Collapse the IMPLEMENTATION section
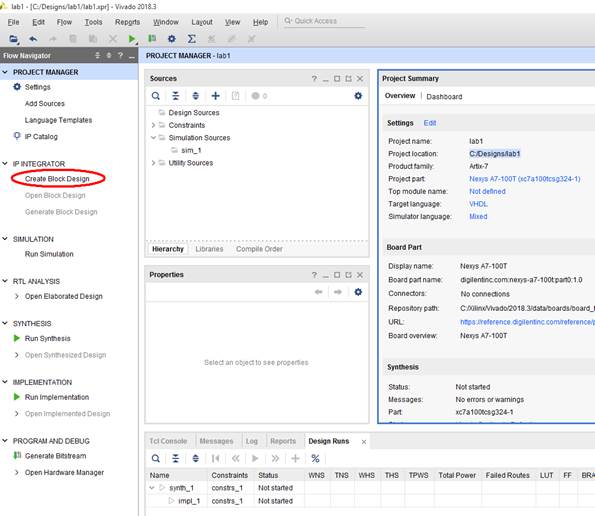This screenshot has width=595, height=516. (5, 382)
